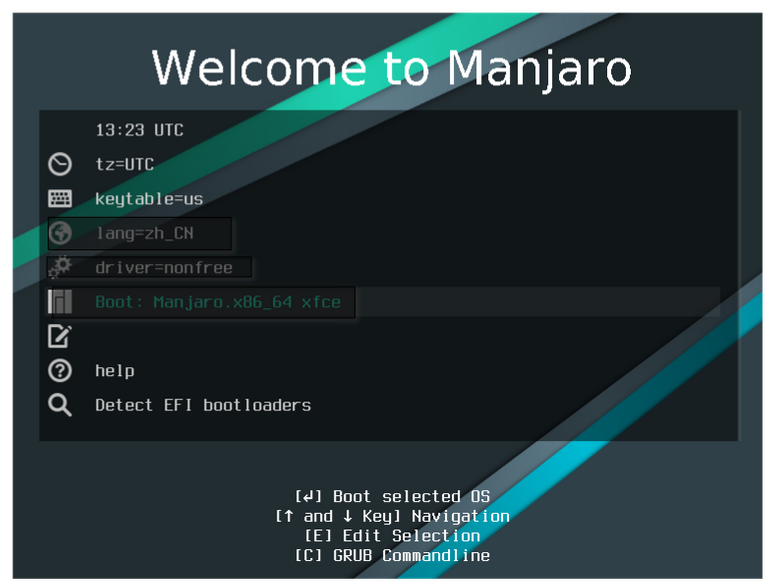The height and width of the screenshot is (584, 768).
Task: Click the question mark help icon
Action: click(x=60, y=371)
